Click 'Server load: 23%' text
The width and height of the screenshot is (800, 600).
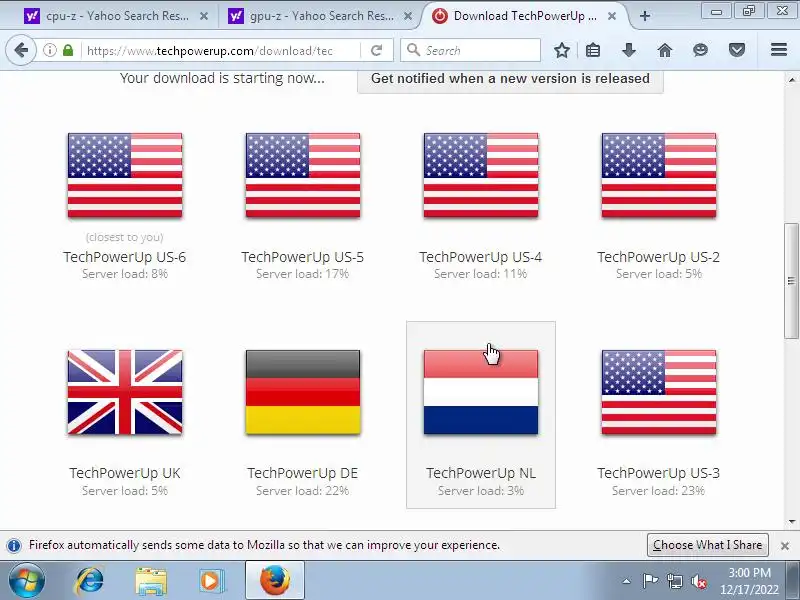tap(659, 491)
